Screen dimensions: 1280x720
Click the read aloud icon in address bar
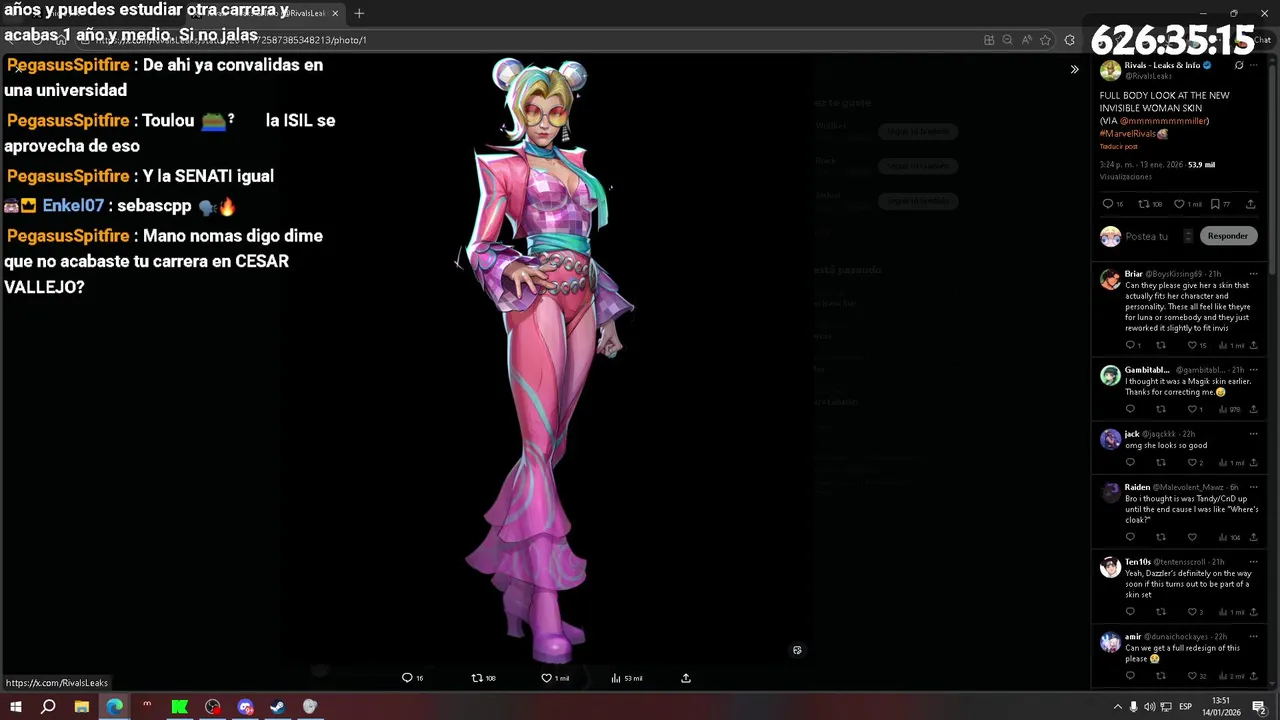[1027, 40]
